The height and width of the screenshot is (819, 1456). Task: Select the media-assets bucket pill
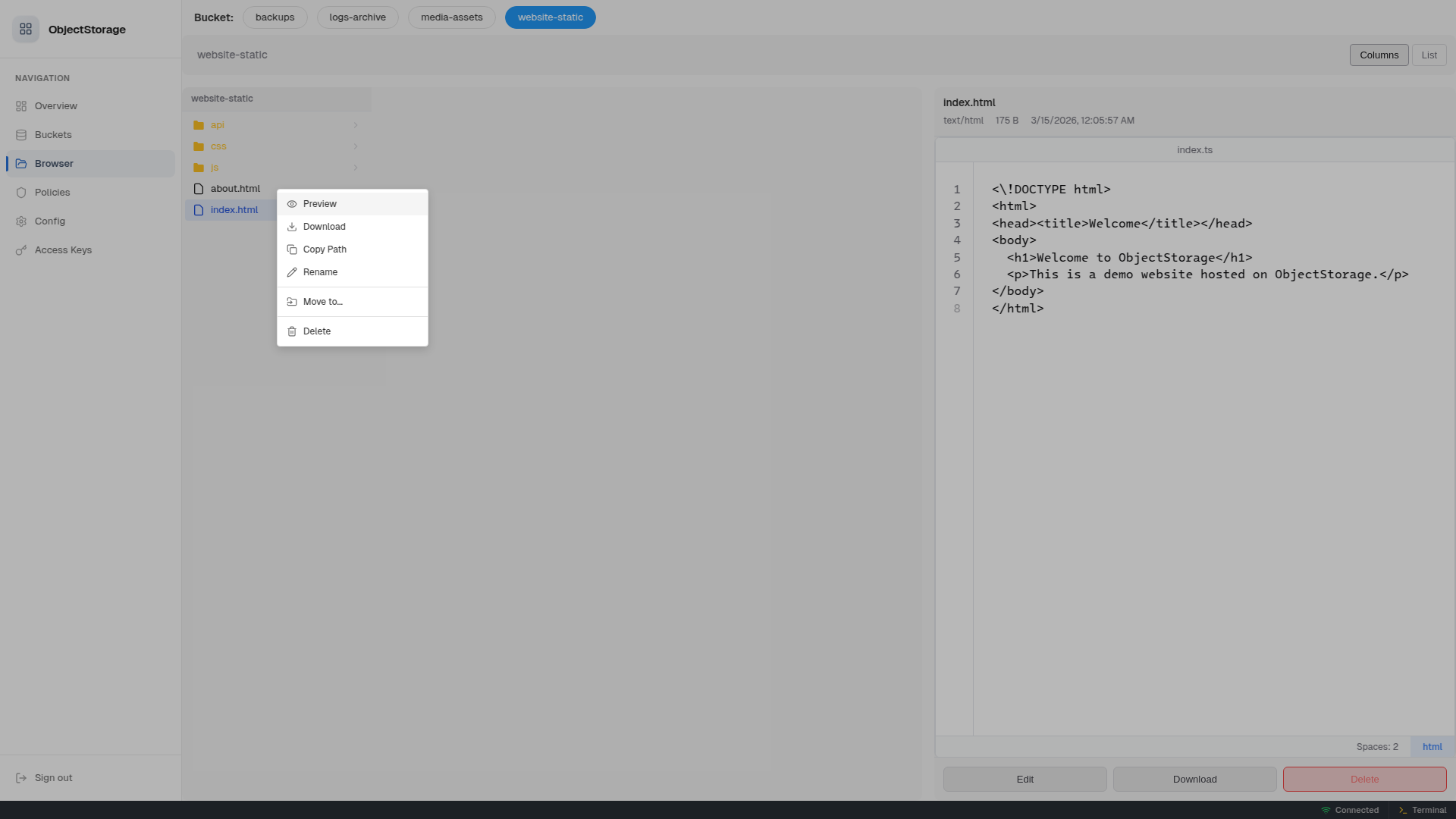coord(451,17)
